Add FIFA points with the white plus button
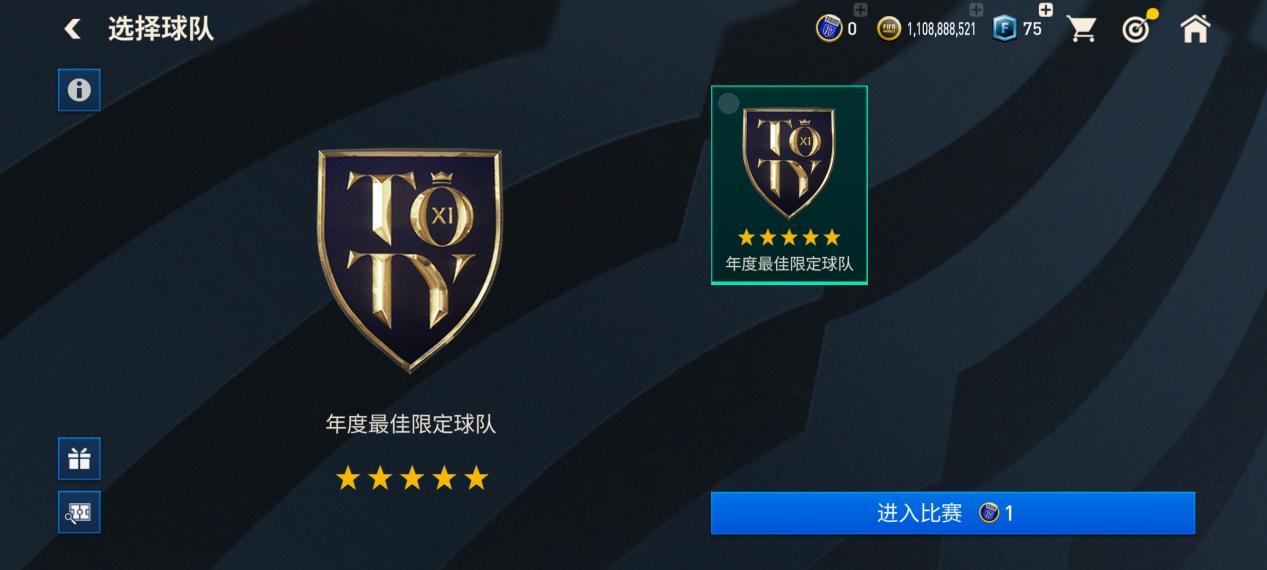 point(1046,10)
